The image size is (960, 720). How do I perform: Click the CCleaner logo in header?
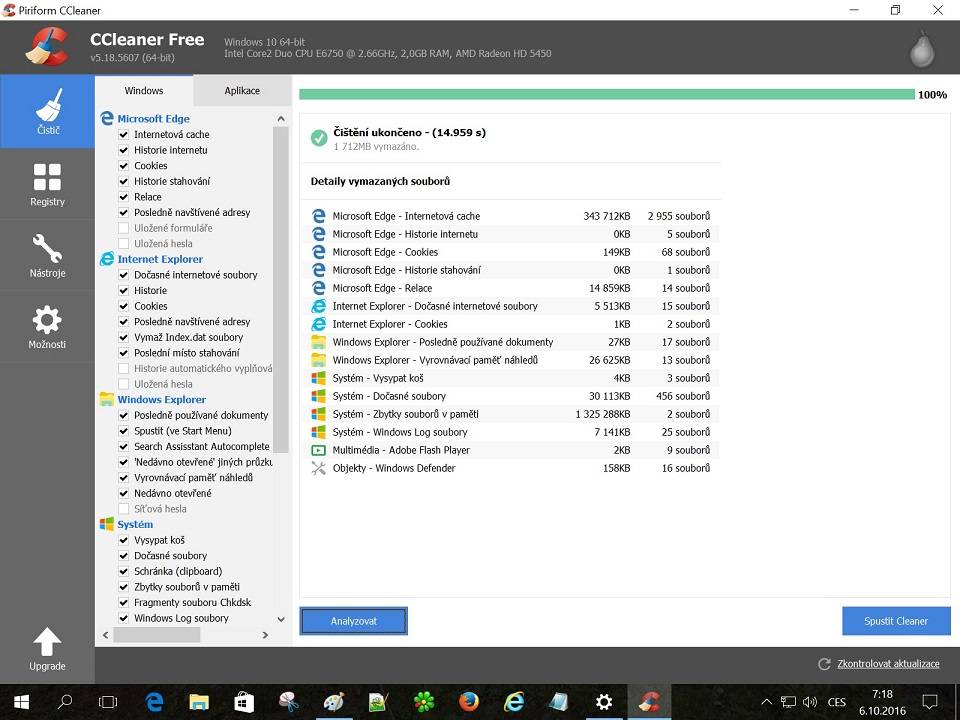tap(47, 47)
